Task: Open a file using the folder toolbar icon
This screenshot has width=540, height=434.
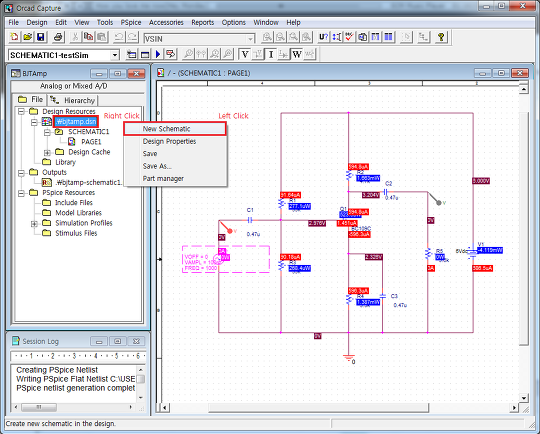Action: [x=28, y=37]
